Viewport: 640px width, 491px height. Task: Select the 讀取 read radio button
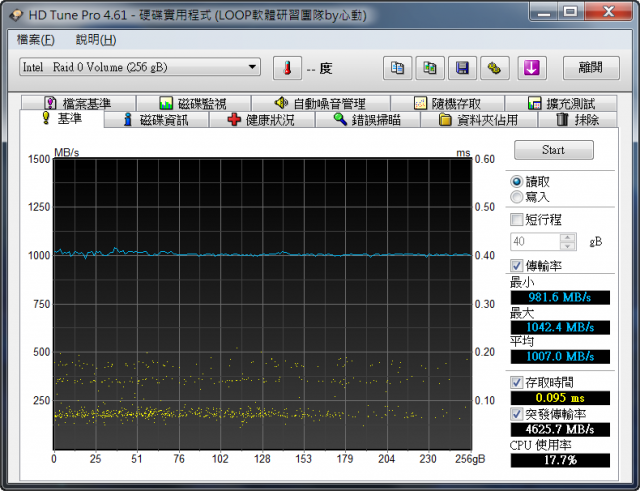517,182
